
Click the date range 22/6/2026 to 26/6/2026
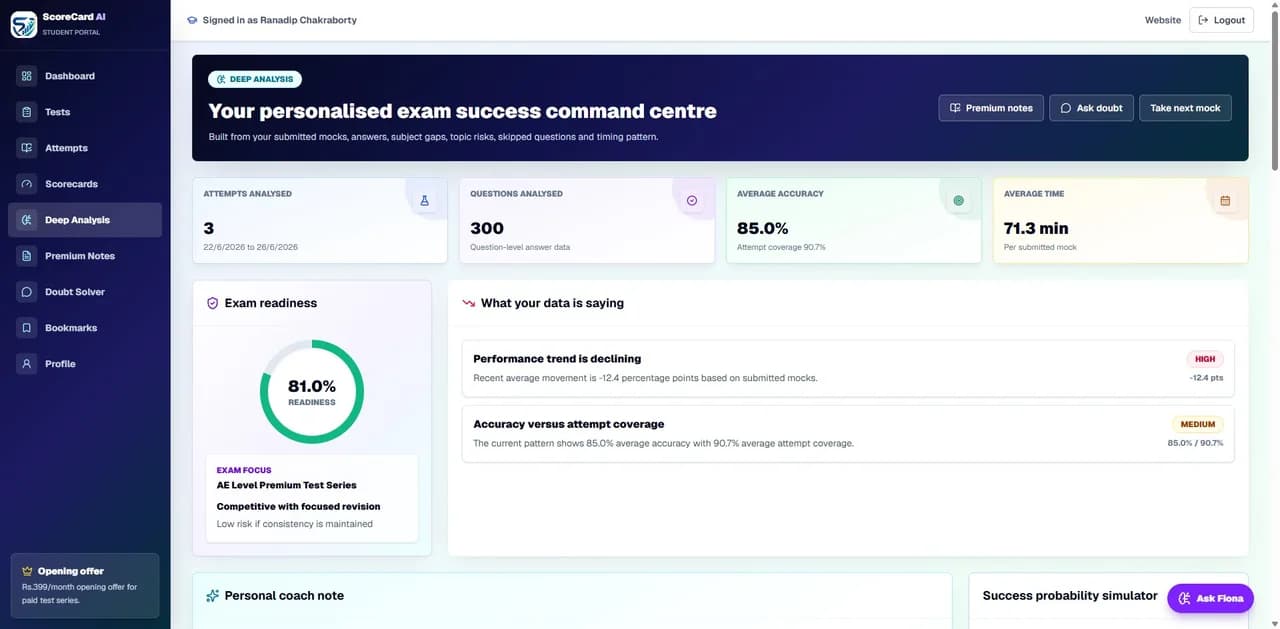250,247
